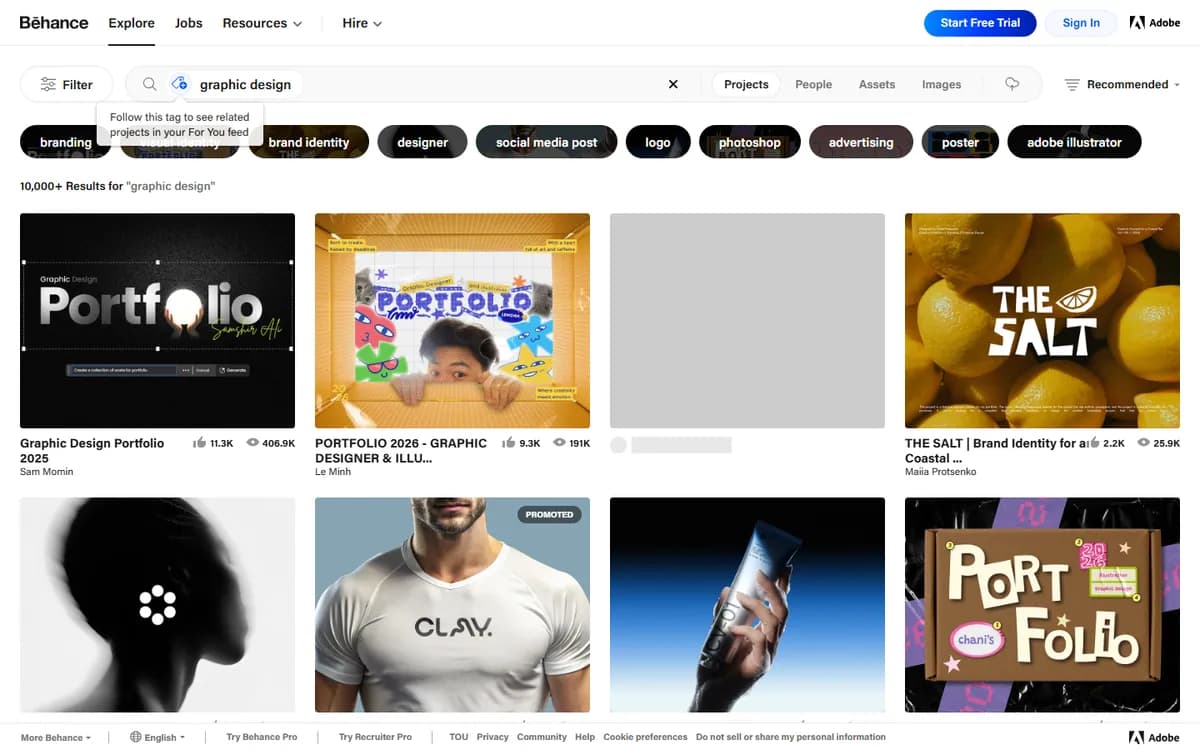Open the hand holding tube thumbnail
This screenshot has width=1200, height=750.
(747, 604)
